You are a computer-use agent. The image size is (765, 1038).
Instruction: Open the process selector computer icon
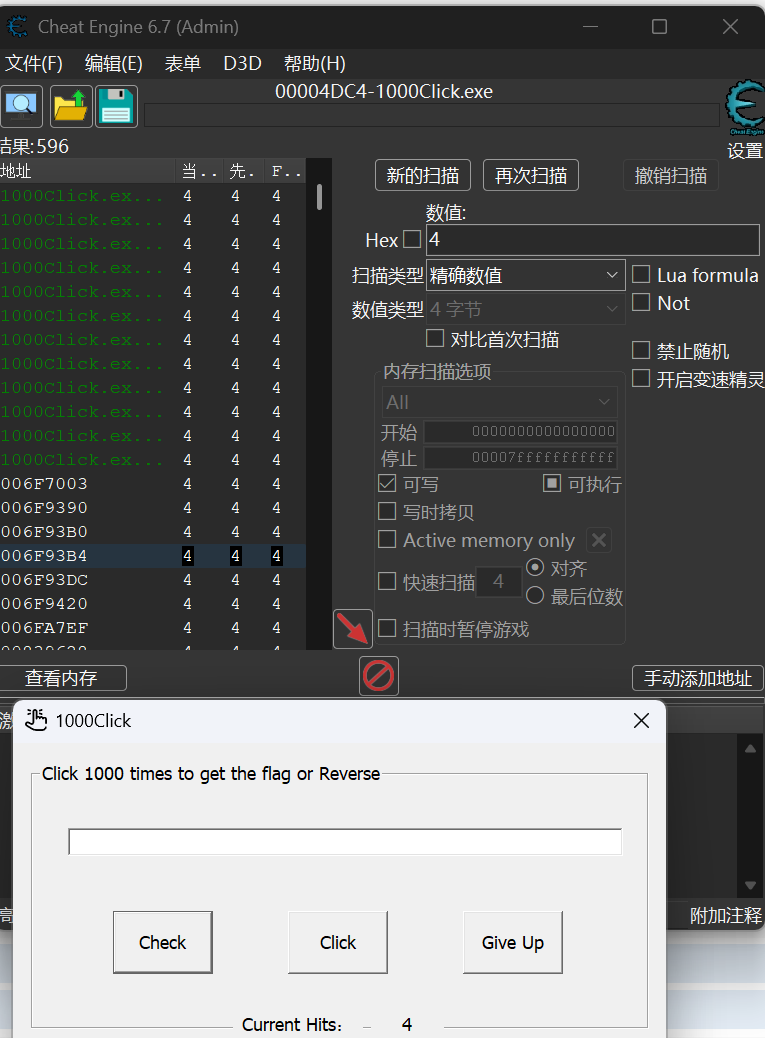(22, 106)
